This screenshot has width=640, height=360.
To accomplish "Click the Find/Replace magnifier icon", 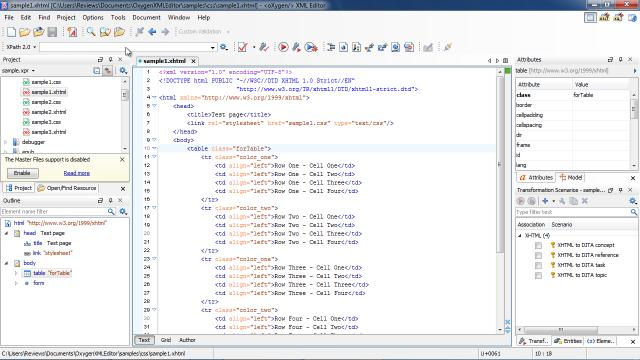I will (91, 32).
